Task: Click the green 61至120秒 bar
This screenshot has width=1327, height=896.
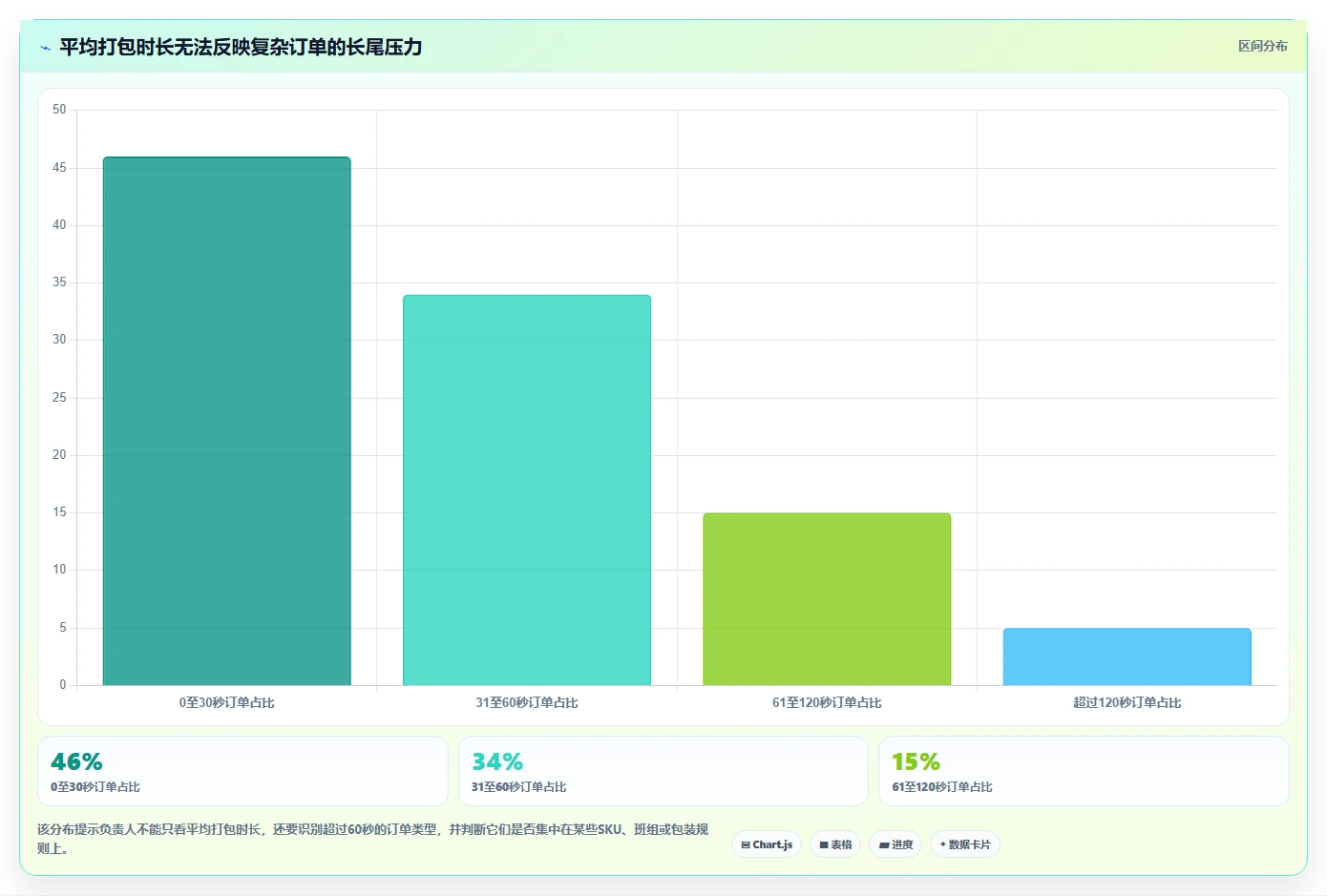Action: point(827,599)
